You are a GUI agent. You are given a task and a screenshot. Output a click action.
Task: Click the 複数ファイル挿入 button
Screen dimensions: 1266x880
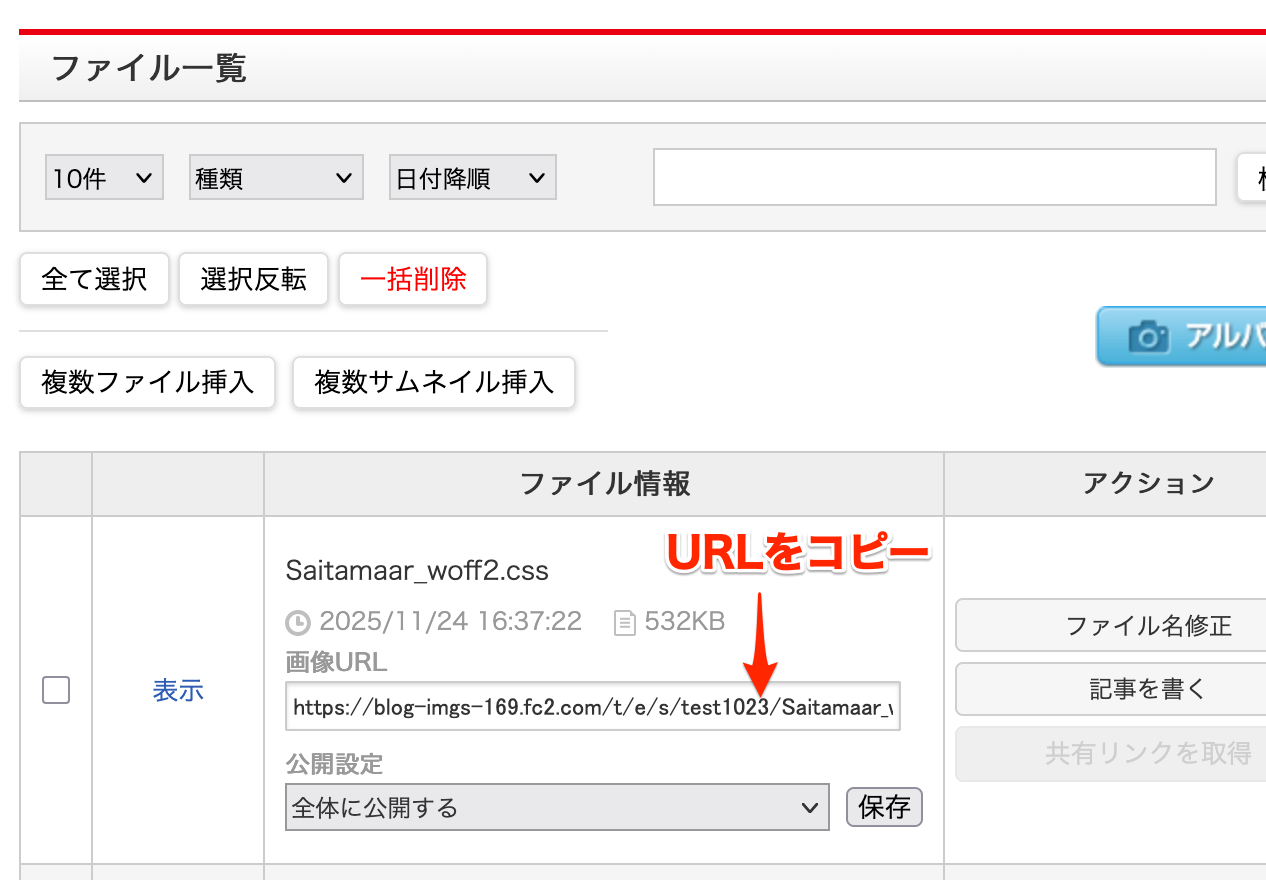click(147, 382)
